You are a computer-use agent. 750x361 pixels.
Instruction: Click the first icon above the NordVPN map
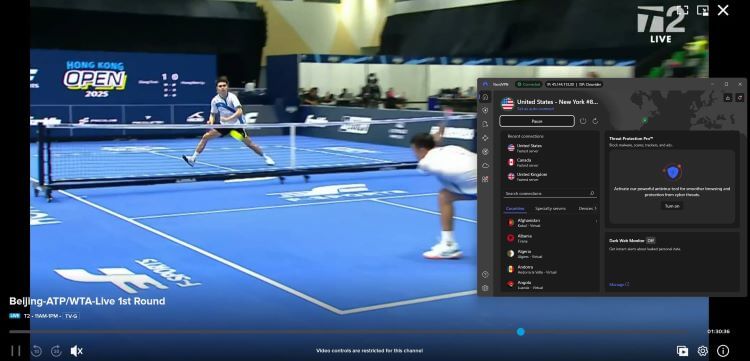pyautogui.click(x=728, y=98)
